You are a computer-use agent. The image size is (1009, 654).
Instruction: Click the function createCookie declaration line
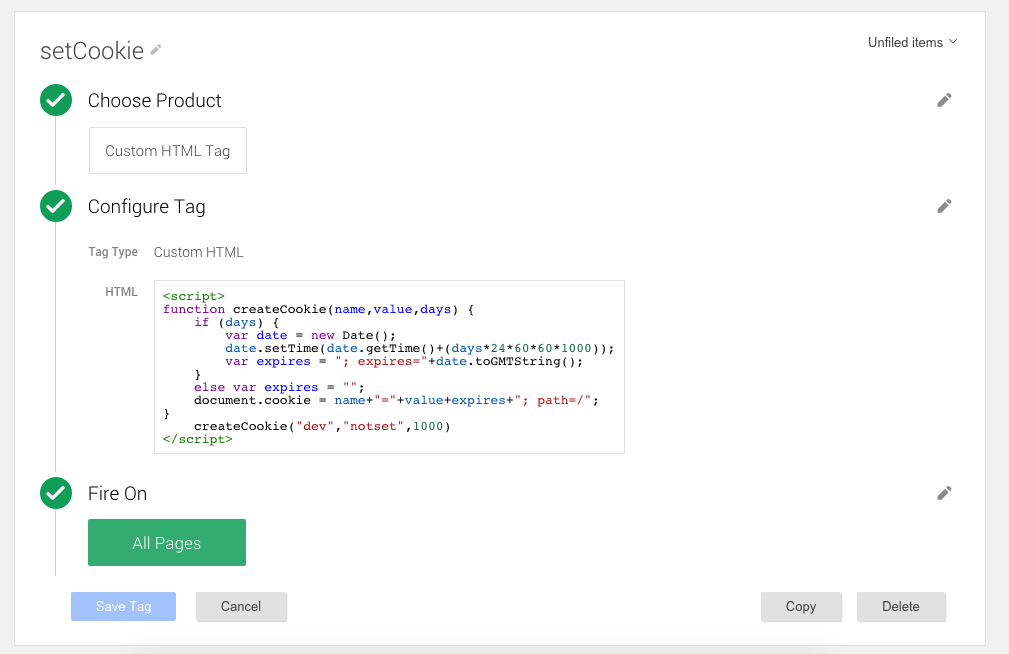point(319,310)
